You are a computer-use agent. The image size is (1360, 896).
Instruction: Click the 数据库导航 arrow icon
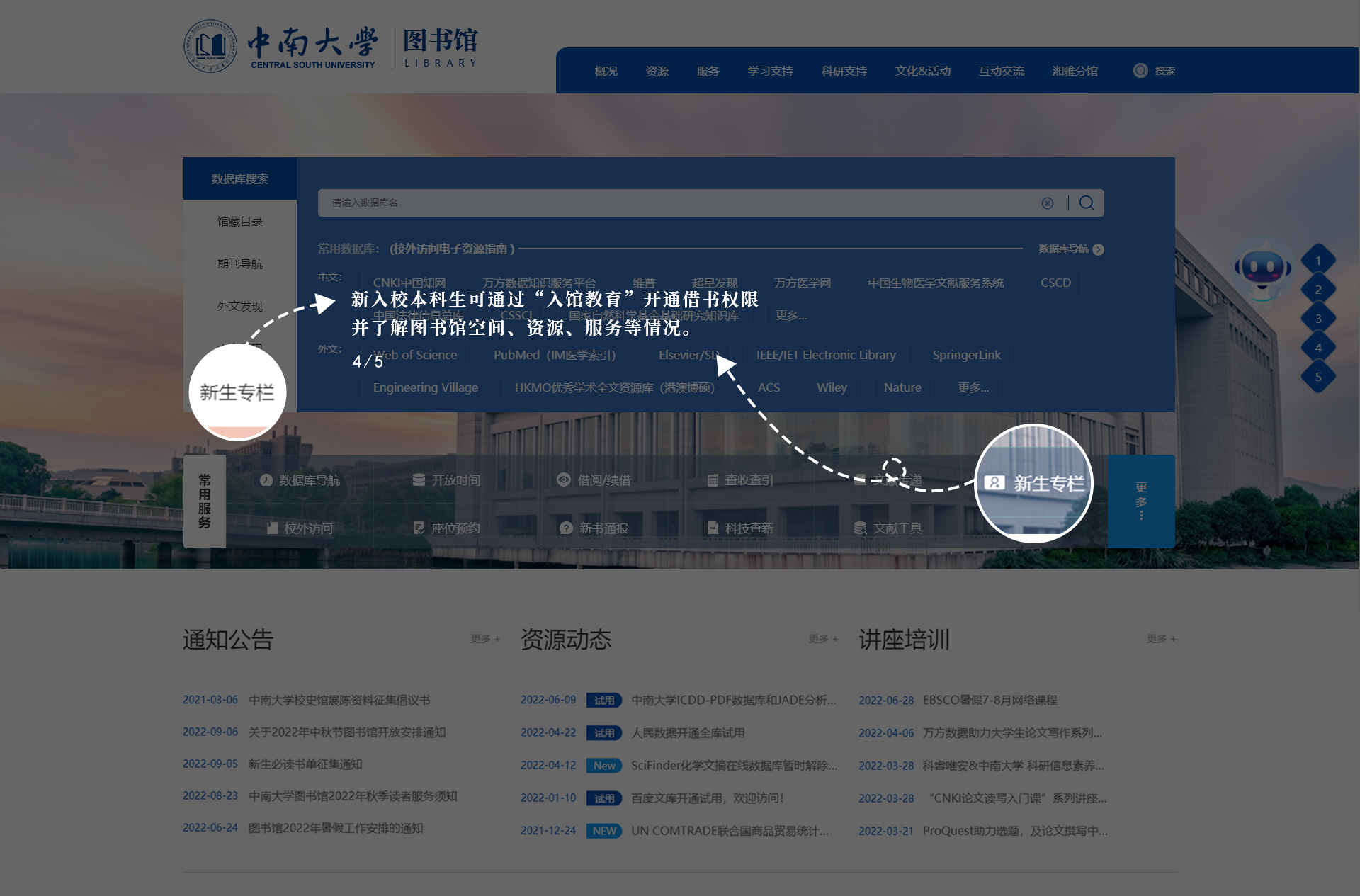[1098, 249]
